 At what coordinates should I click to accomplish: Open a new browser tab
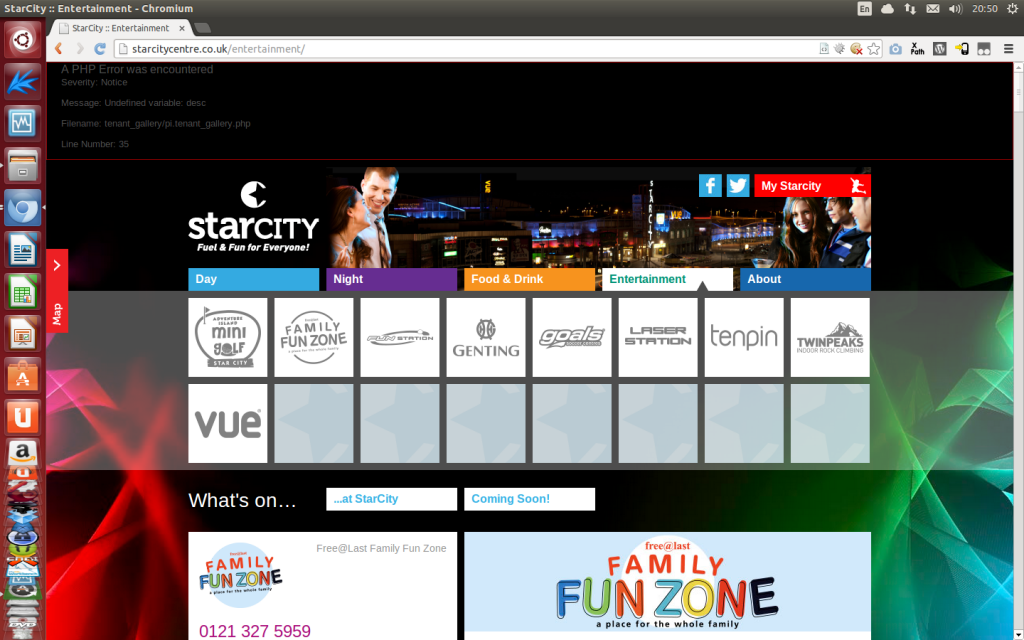202,28
